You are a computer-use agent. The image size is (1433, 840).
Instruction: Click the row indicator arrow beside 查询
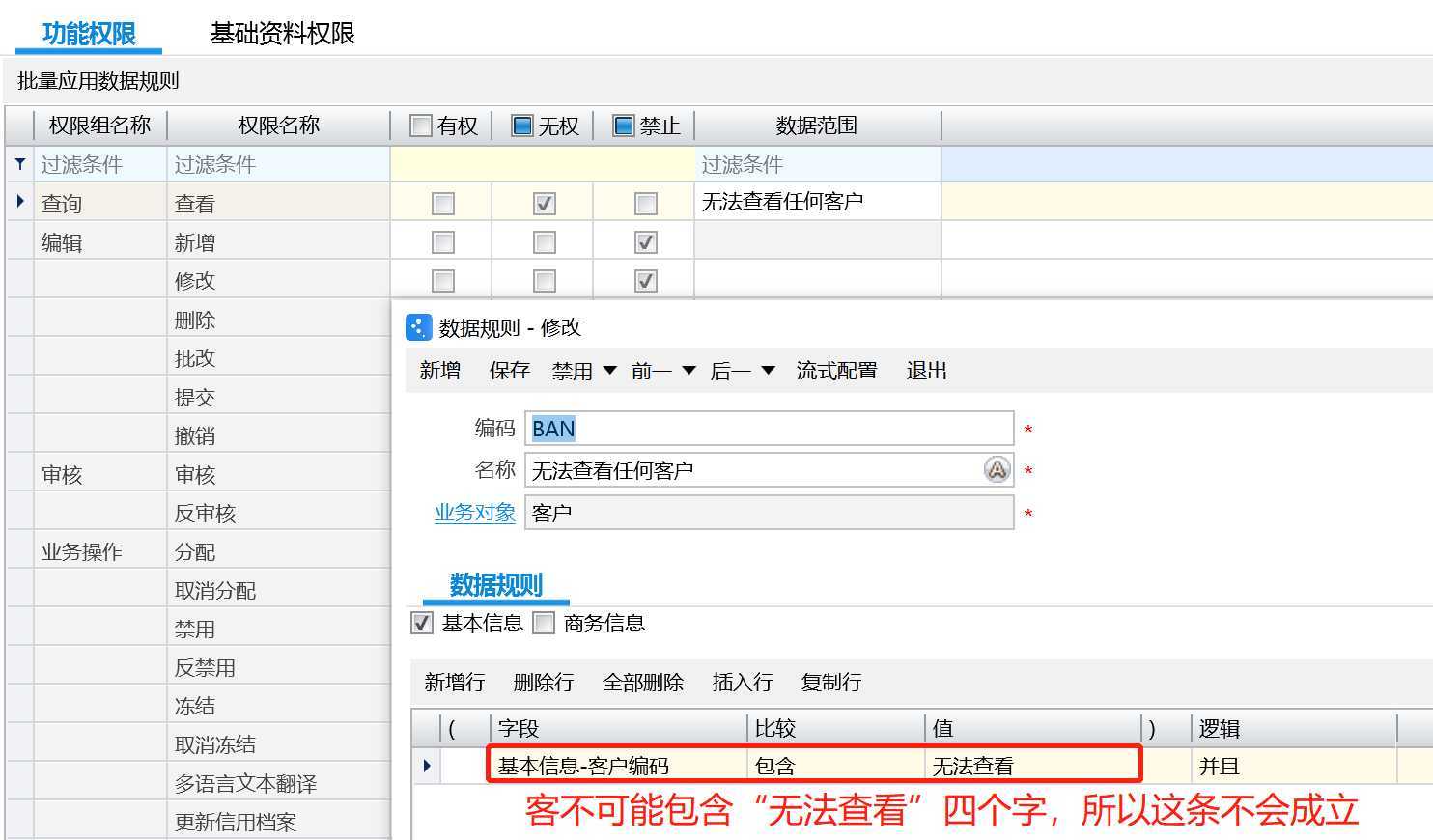click(20, 202)
